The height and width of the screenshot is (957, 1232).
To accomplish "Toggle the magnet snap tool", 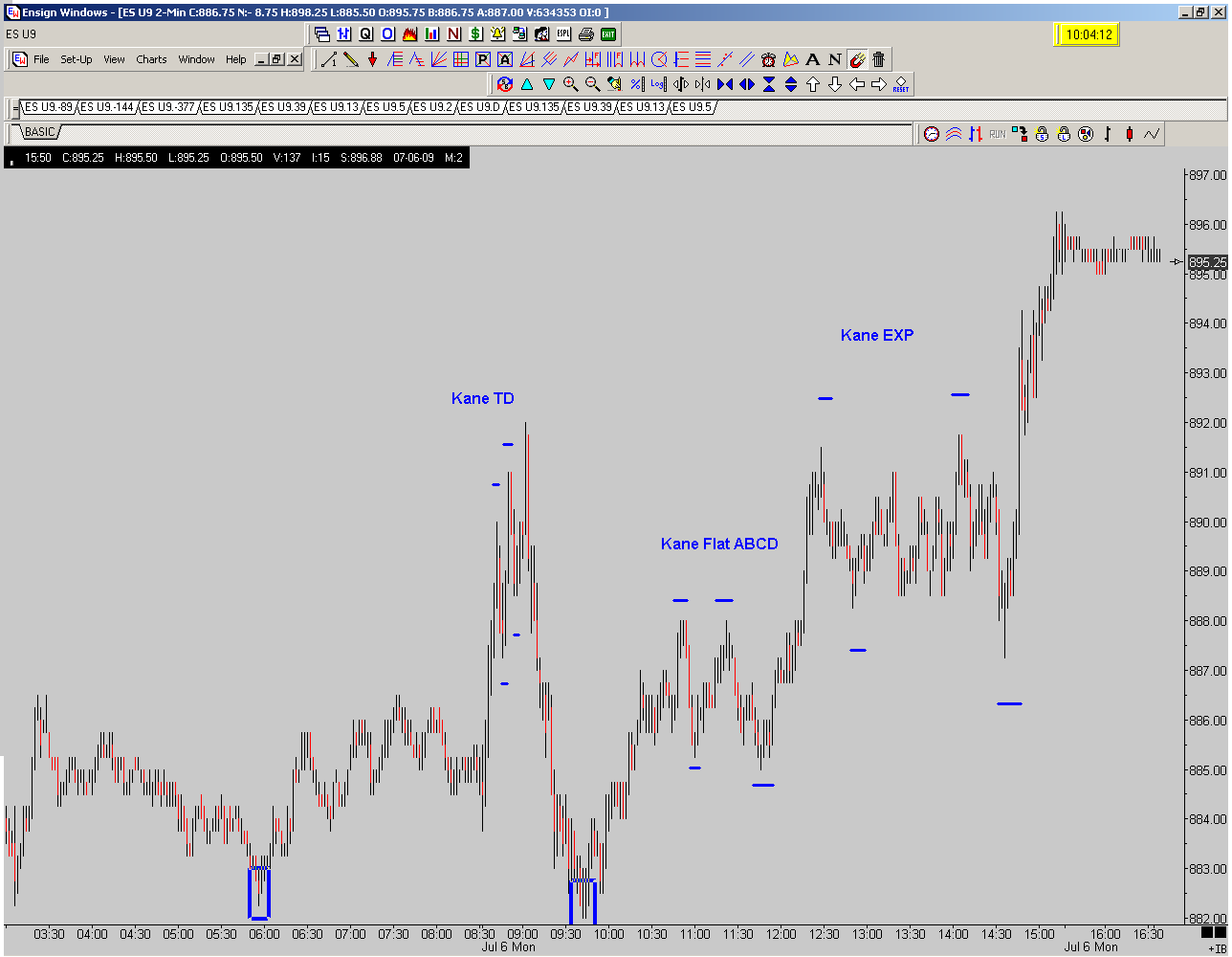I will [857, 59].
